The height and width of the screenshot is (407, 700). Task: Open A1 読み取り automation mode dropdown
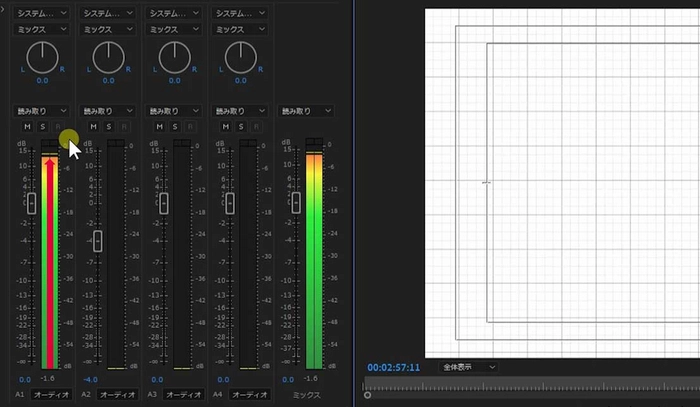click(x=42, y=111)
